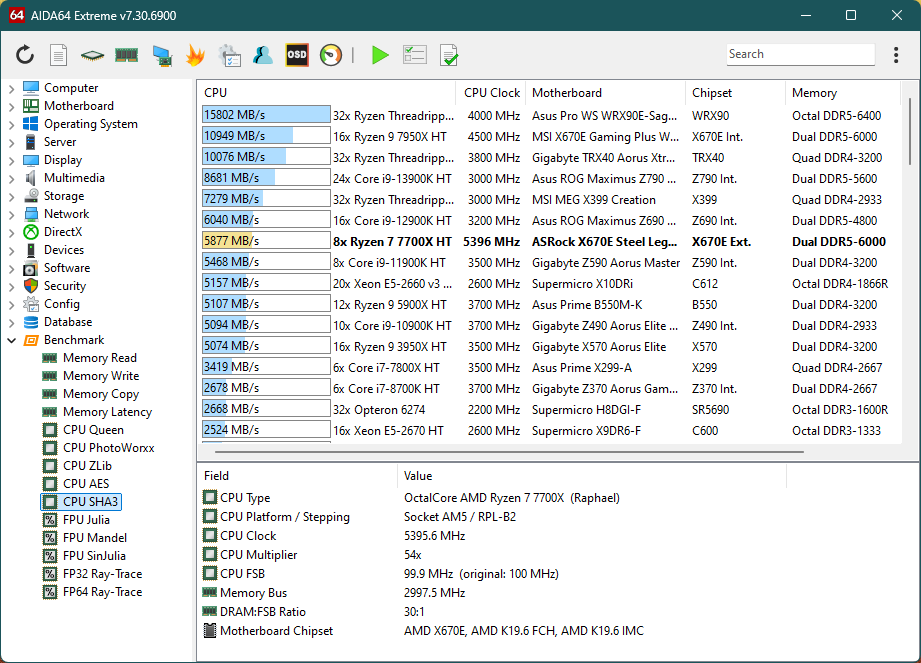Open the FP32 Ray-Trace benchmark
This screenshot has width=921, height=663.
point(103,574)
